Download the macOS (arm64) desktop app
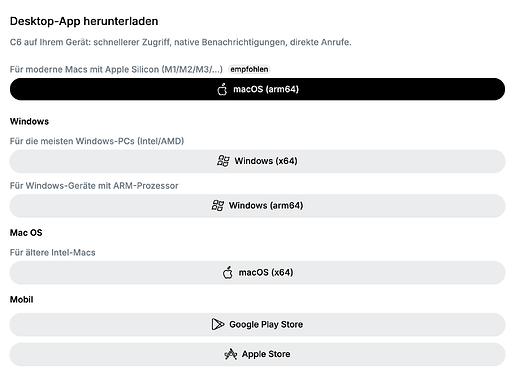The image size is (514, 375). click(257, 89)
